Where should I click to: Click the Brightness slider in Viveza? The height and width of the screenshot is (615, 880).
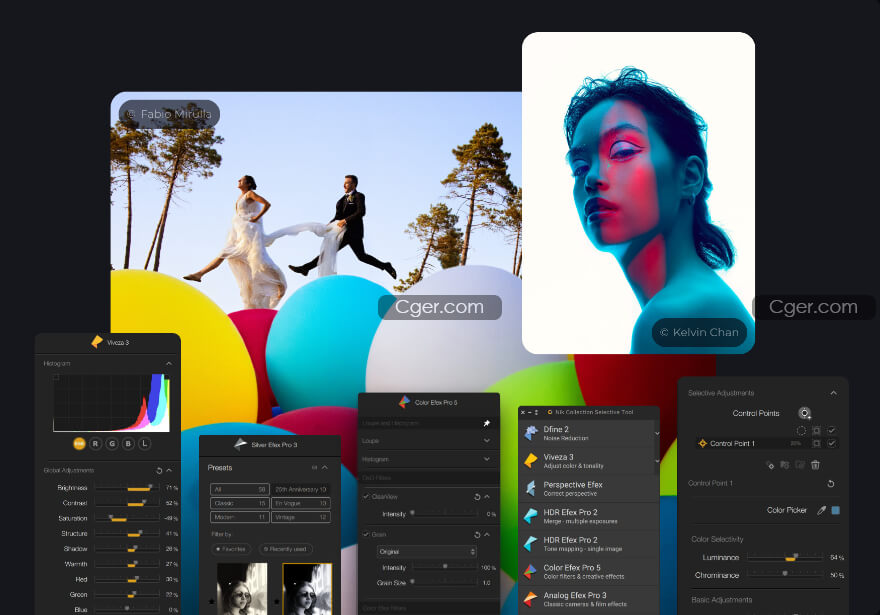127,488
